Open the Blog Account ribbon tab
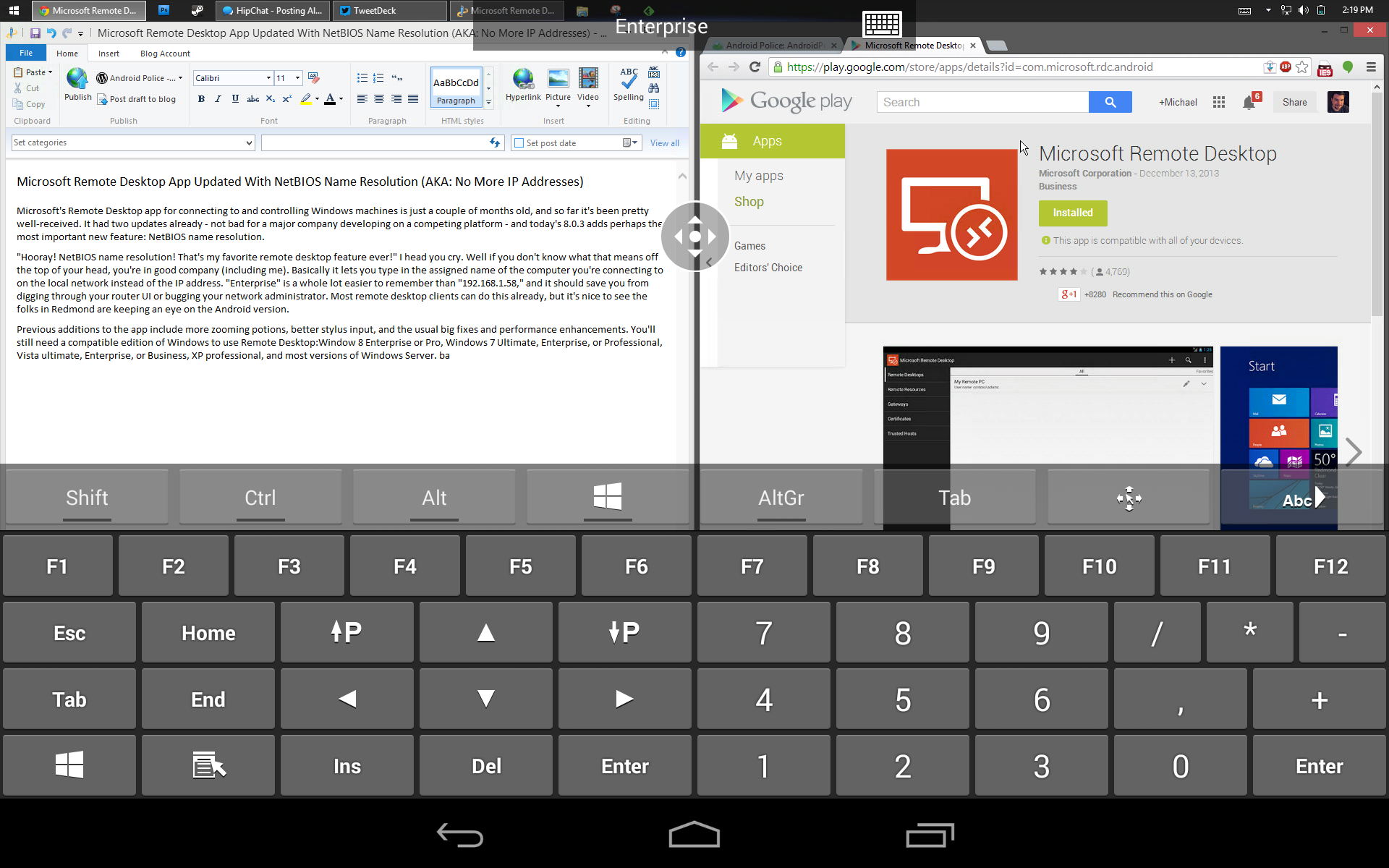The width and height of the screenshot is (1389, 868). (x=165, y=54)
